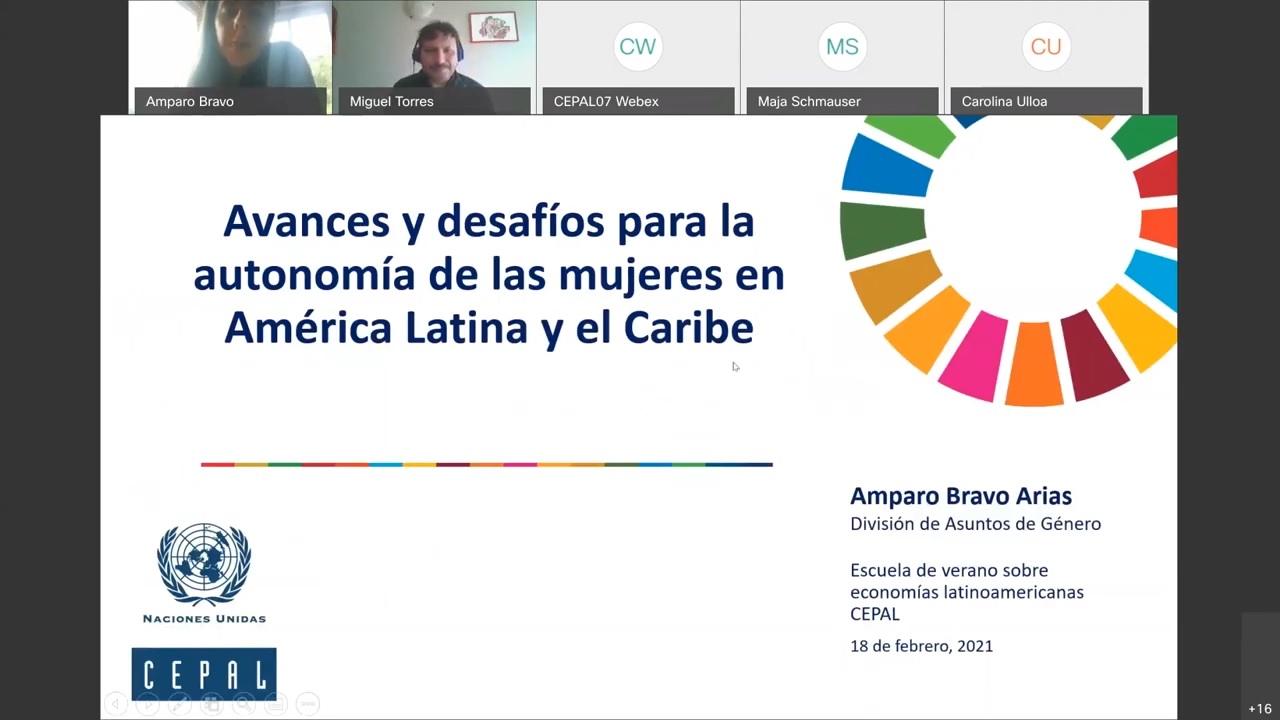Click the magnifier zoom icon in slideshow controls

[x=244, y=704]
